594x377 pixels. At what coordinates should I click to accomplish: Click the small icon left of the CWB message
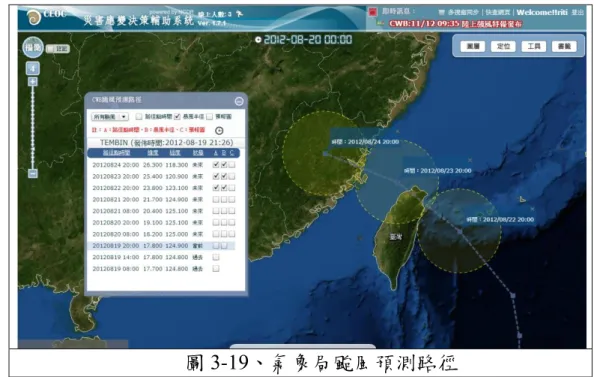(380, 23)
